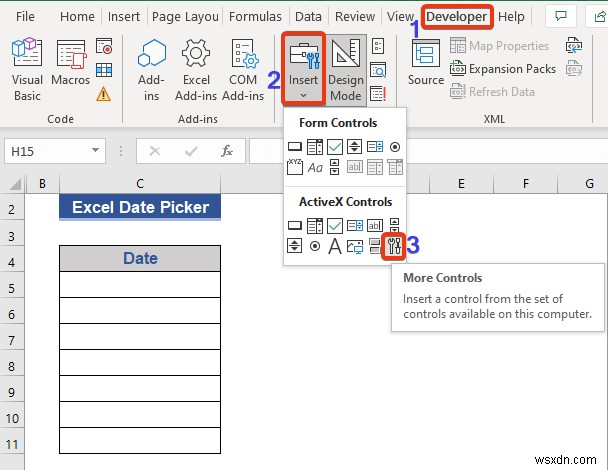Insert ActiveX toggle button

click(375, 246)
